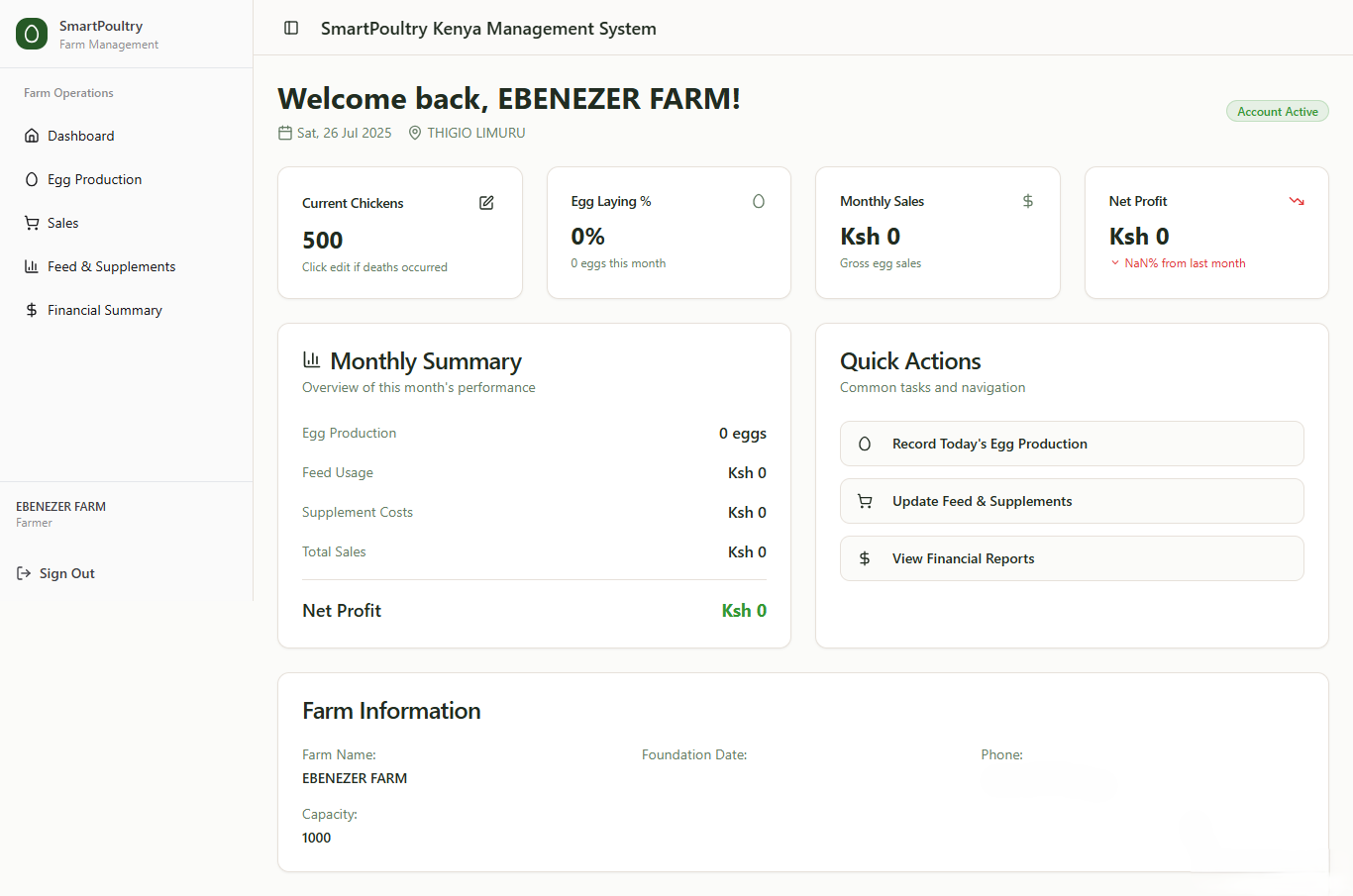The image size is (1353, 896).
Task: Click the Account Active status badge
Action: (x=1277, y=112)
